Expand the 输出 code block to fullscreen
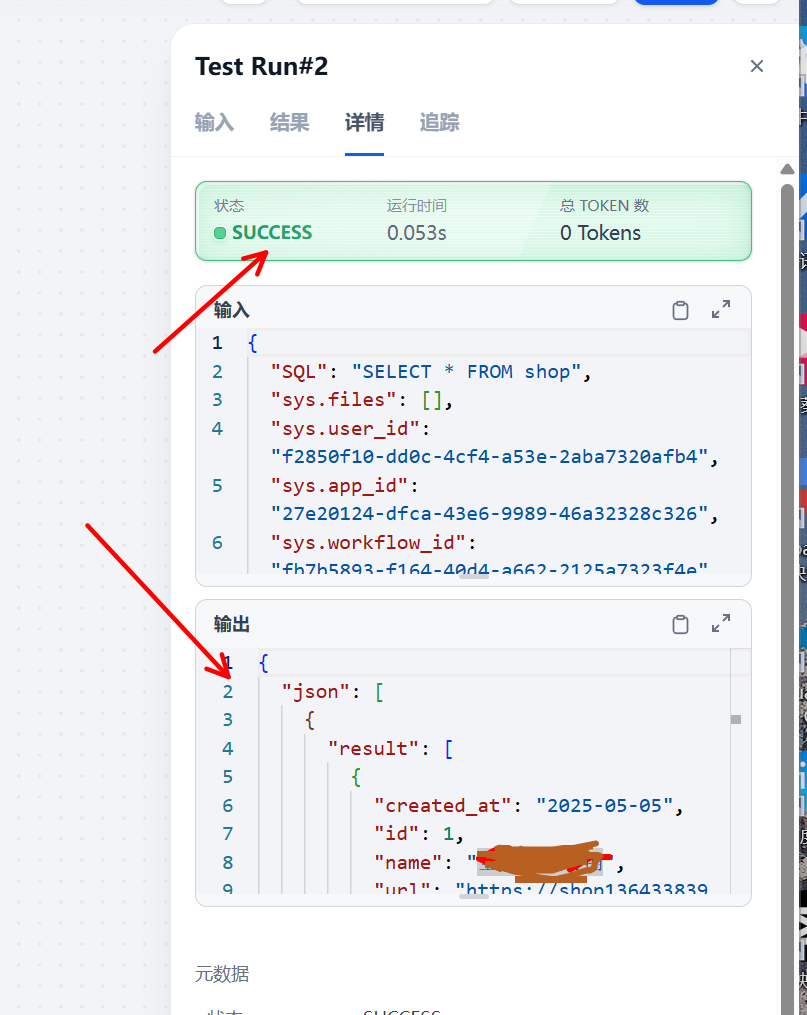 point(720,624)
